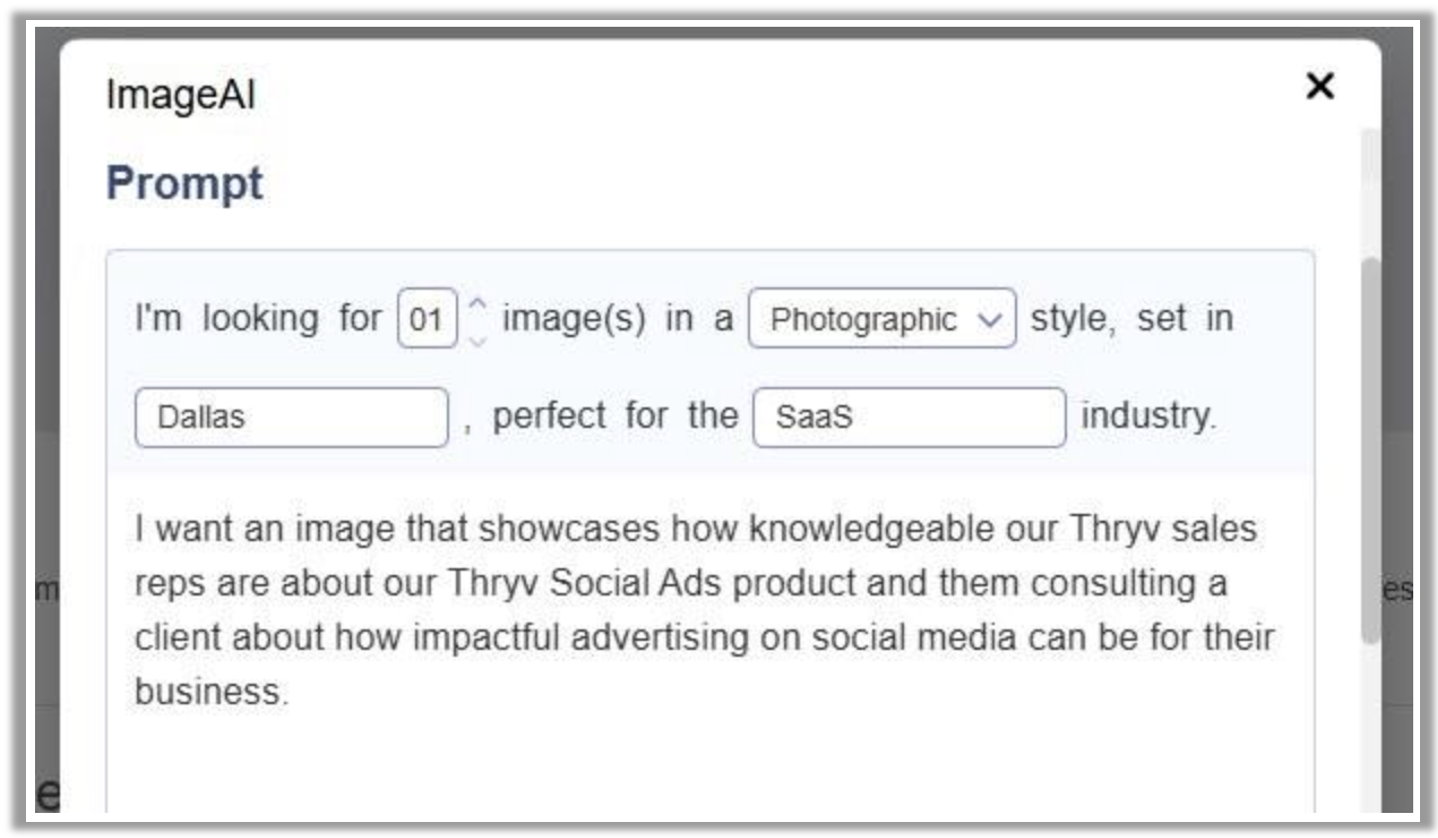1438x838 pixels.
Task: Click the 'image(s) in a' label text
Action: (617, 319)
